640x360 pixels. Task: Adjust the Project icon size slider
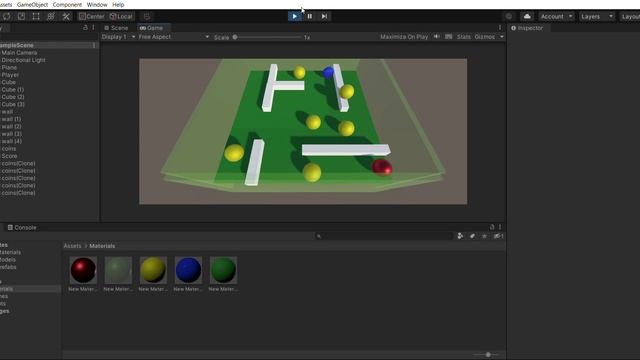point(488,355)
